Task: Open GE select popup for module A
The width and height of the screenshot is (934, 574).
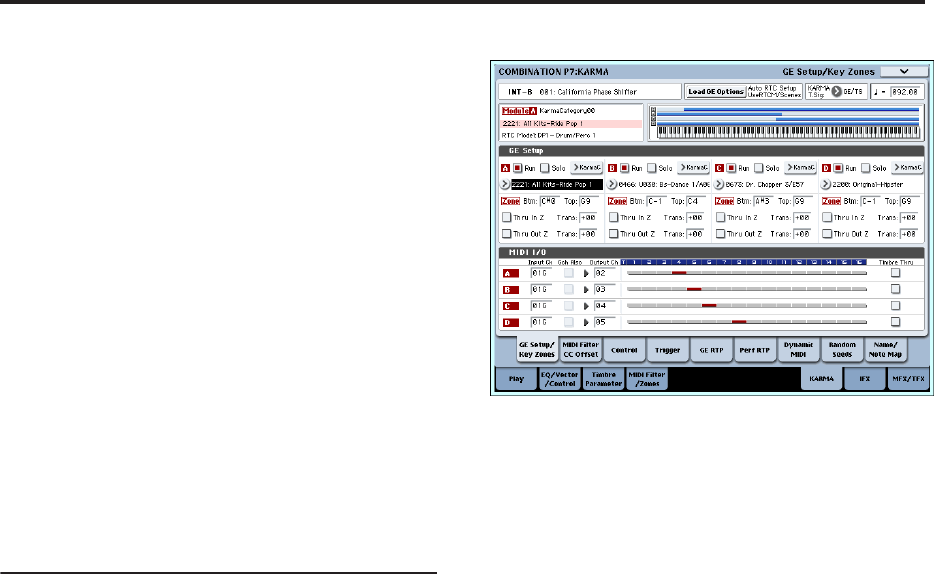Action: coord(505,185)
